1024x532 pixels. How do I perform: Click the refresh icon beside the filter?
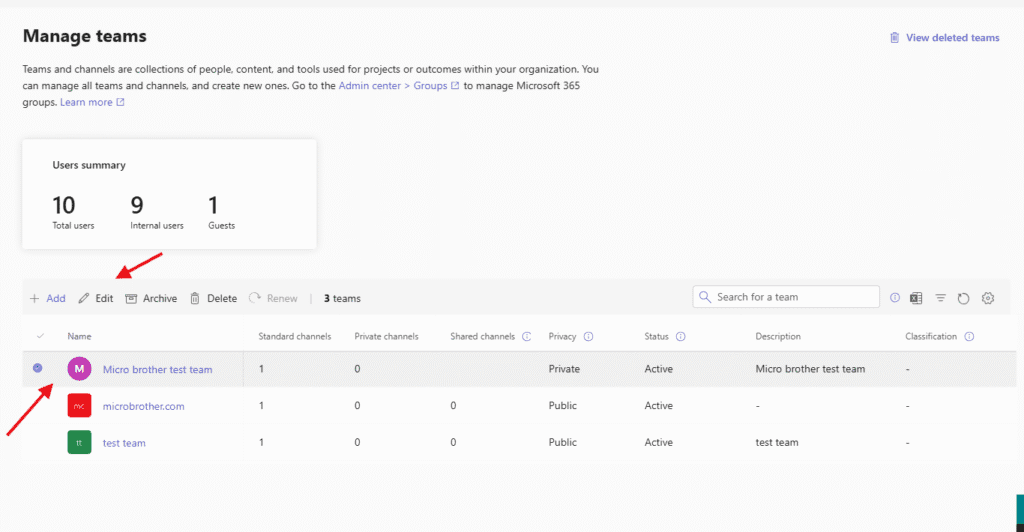964,298
